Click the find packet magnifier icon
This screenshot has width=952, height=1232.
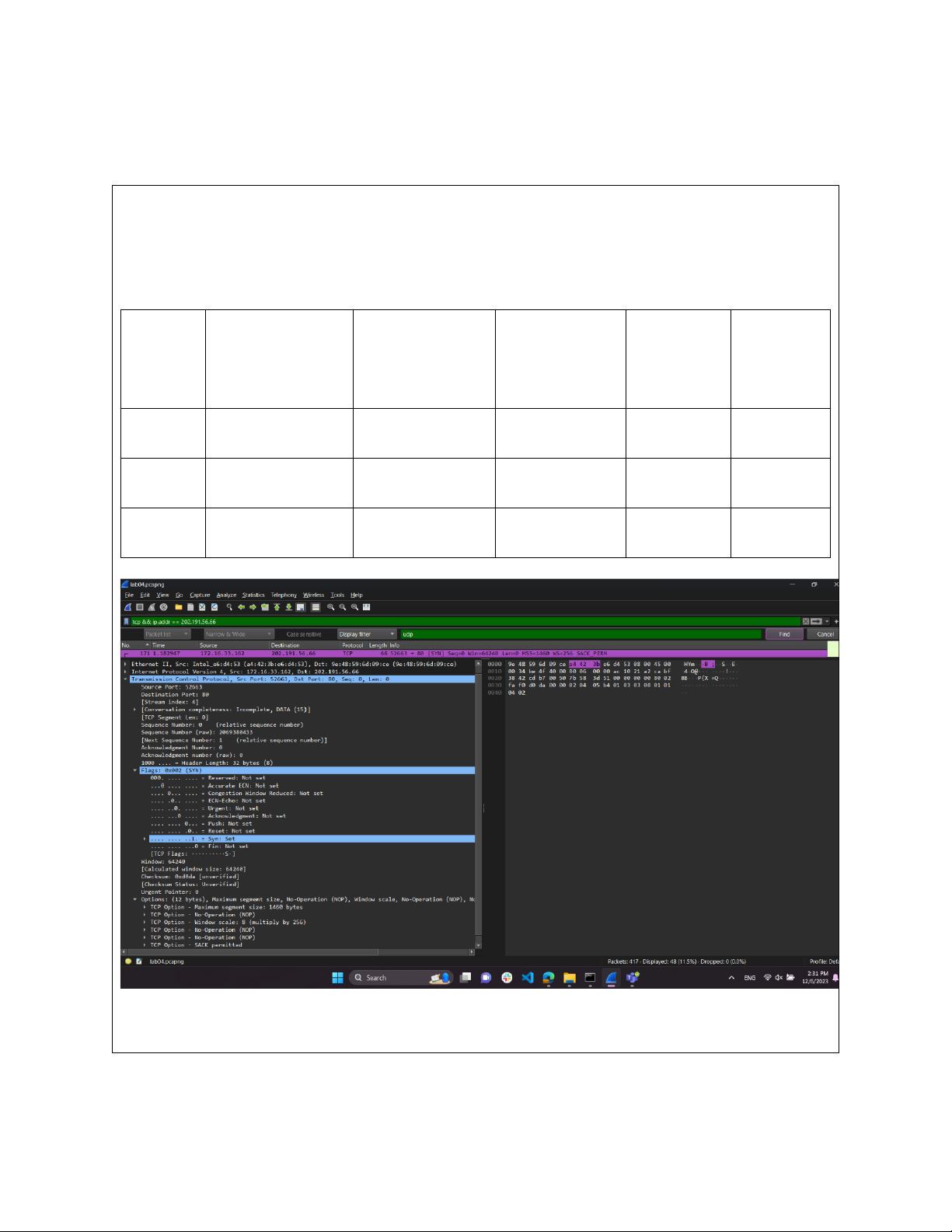[x=229, y=607]
